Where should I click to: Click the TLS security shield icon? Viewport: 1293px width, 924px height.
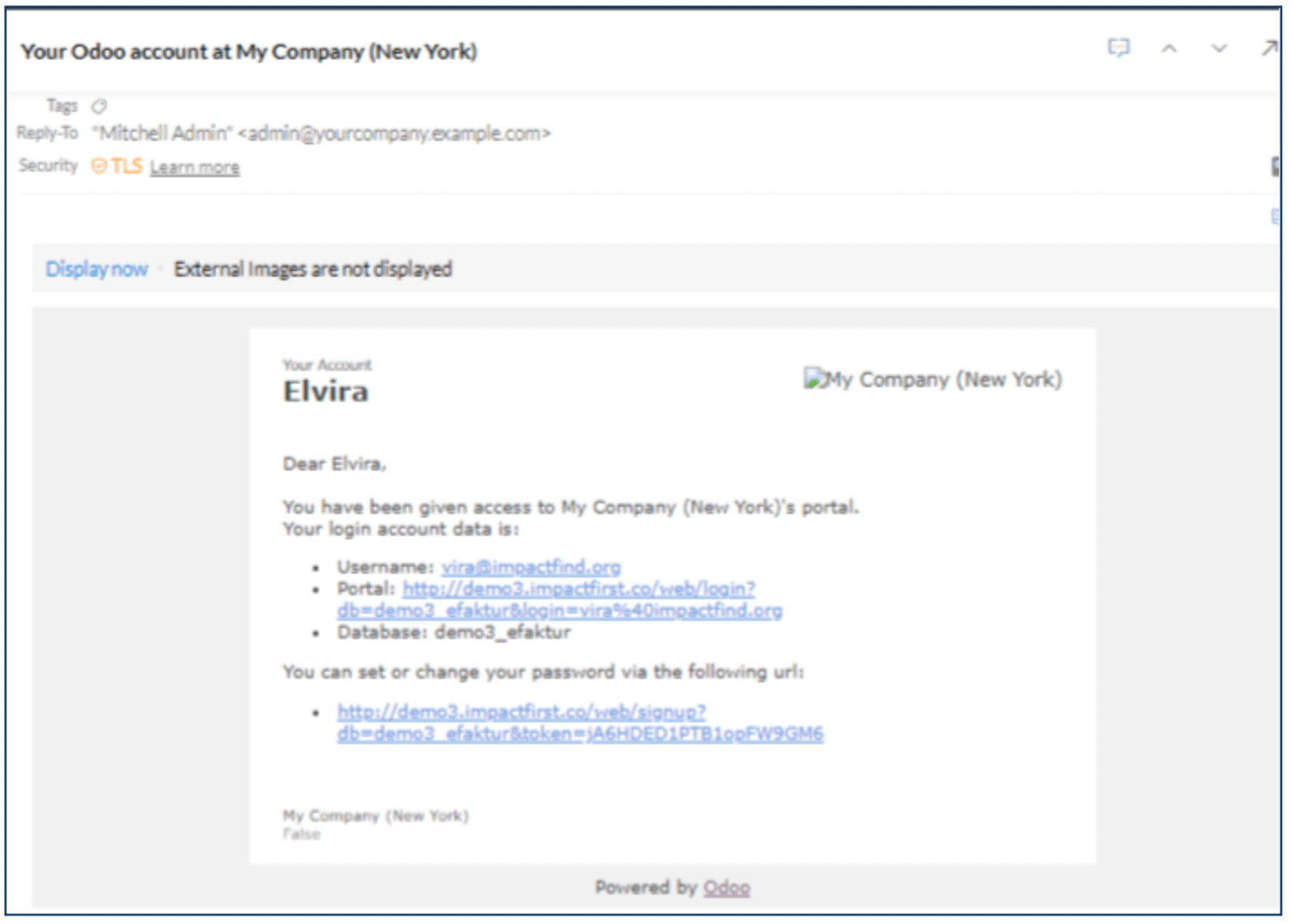[99, 166]
